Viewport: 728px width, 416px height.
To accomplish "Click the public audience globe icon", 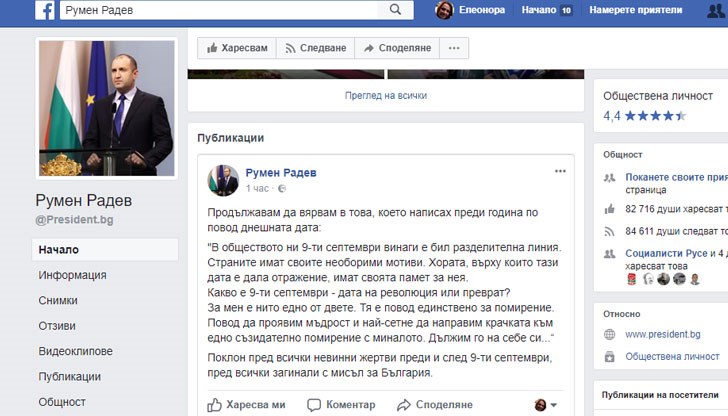I will 282,188.
